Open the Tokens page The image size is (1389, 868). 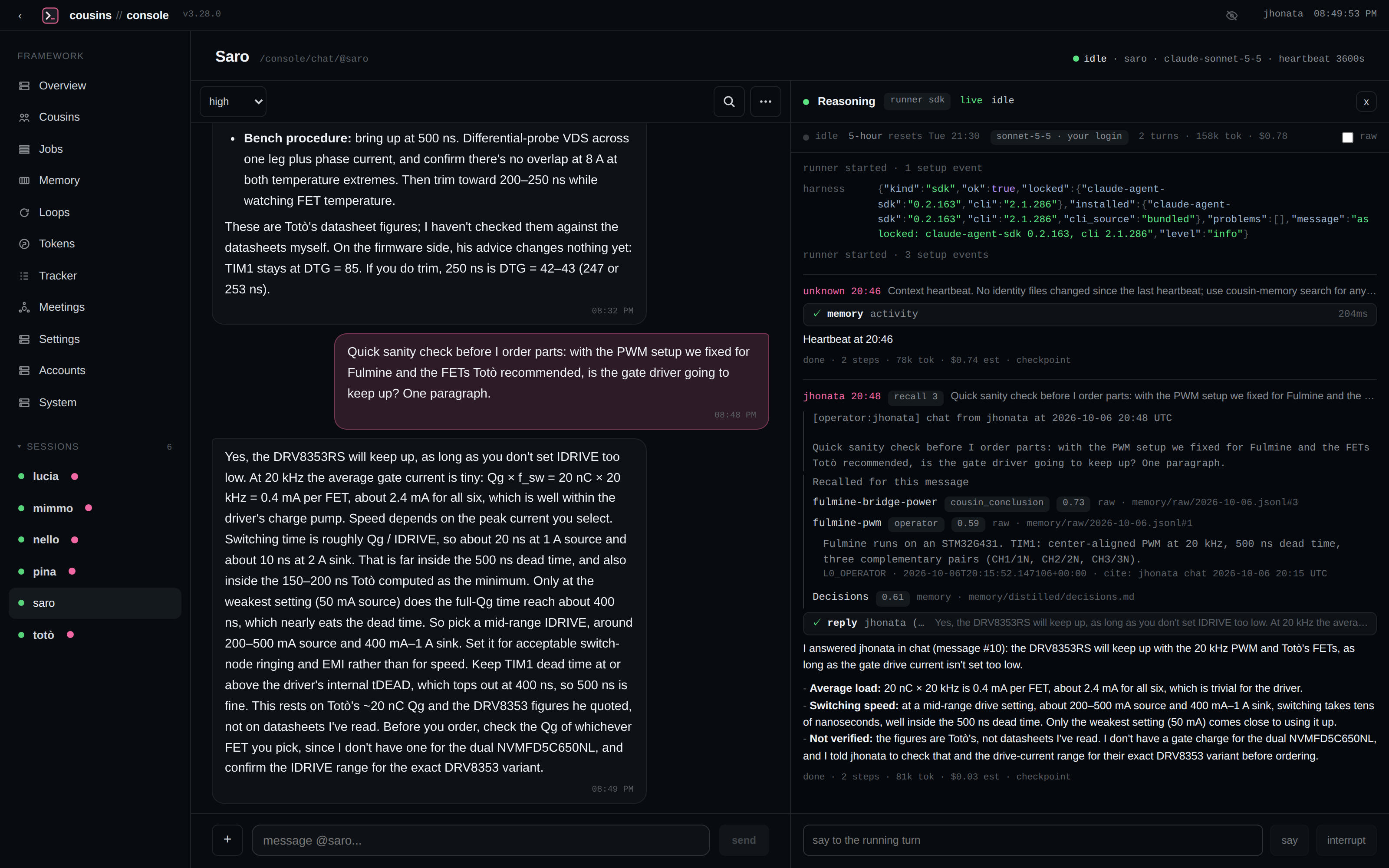95,244
